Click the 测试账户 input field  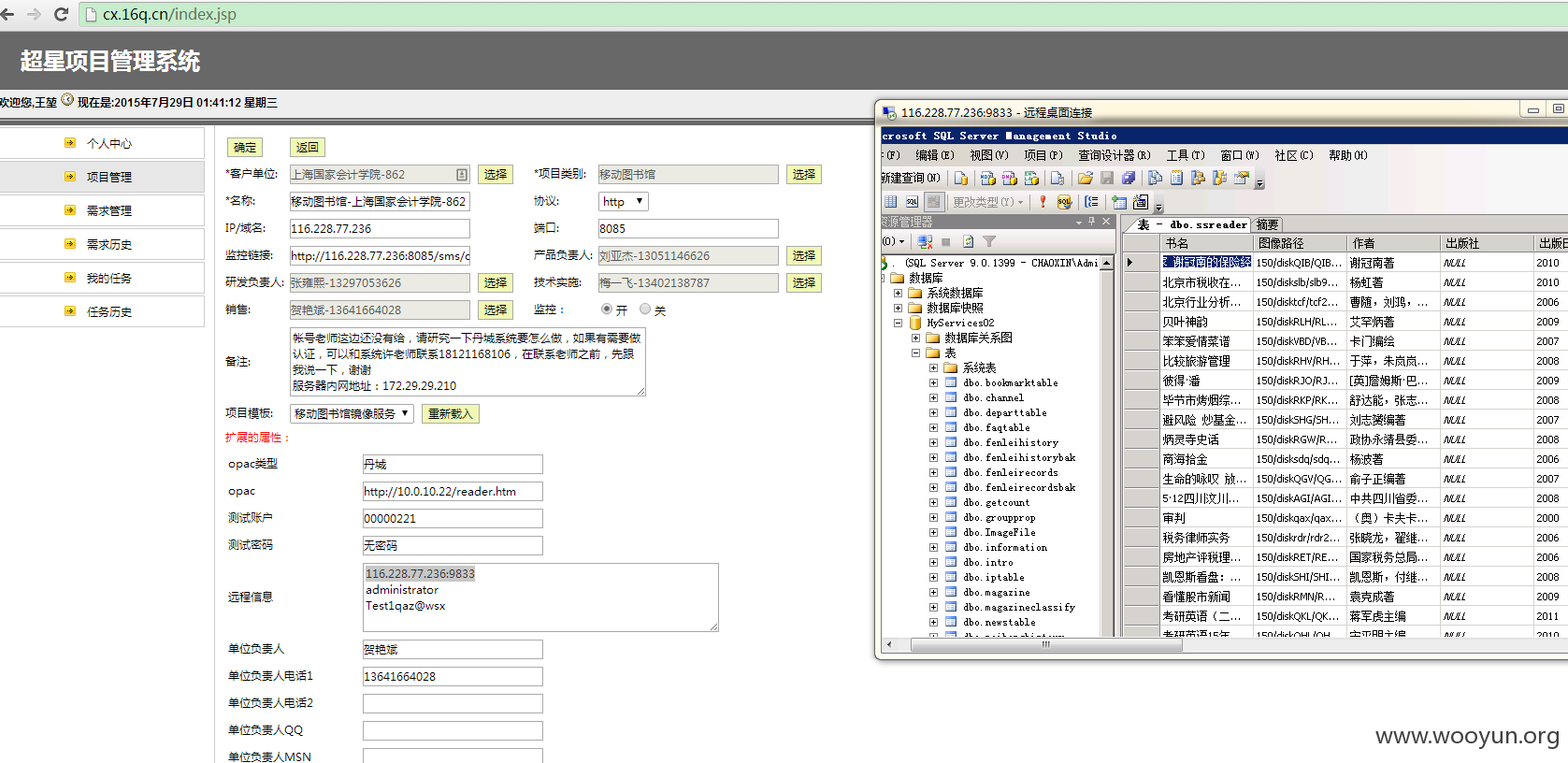pyautogui.click(x=453, y=518)
